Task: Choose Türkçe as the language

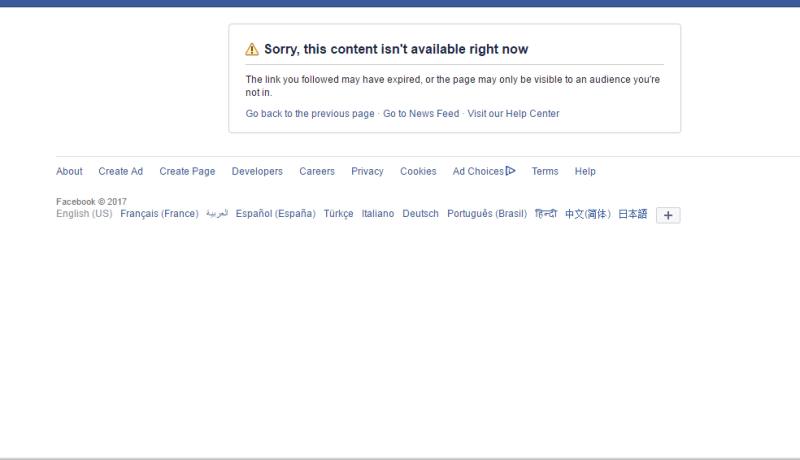Action: pos(338,214)
